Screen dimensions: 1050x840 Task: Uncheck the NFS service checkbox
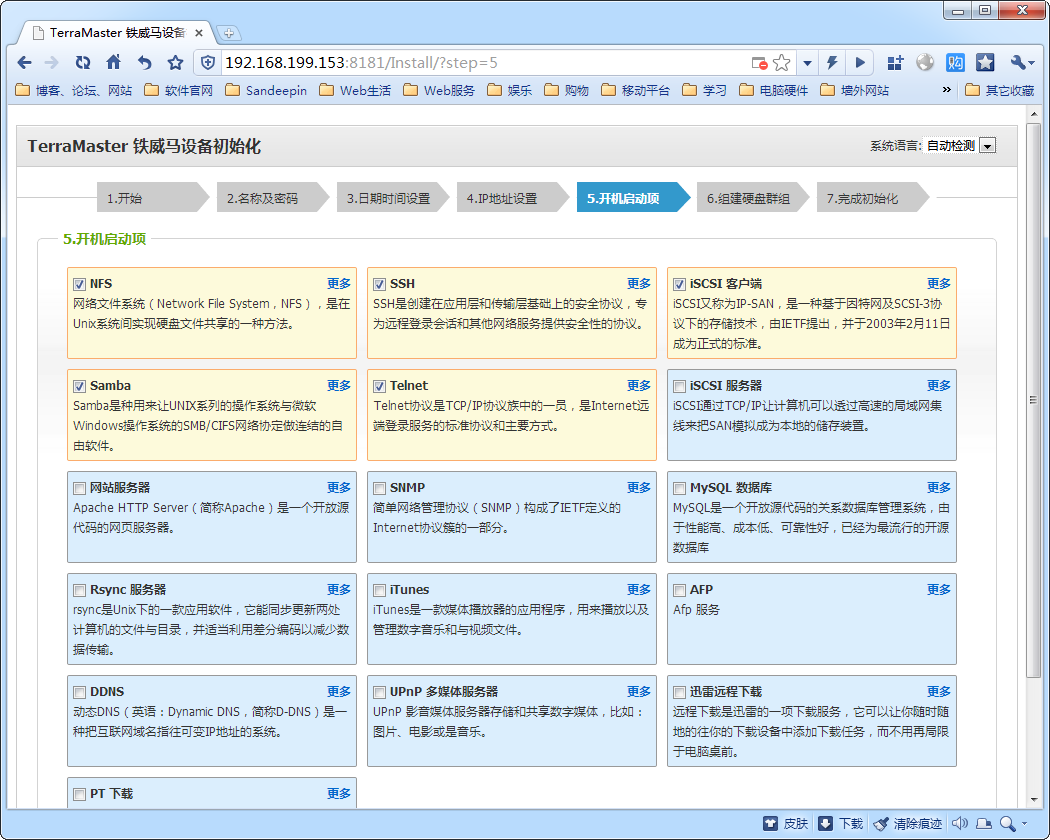click(80, 284)
